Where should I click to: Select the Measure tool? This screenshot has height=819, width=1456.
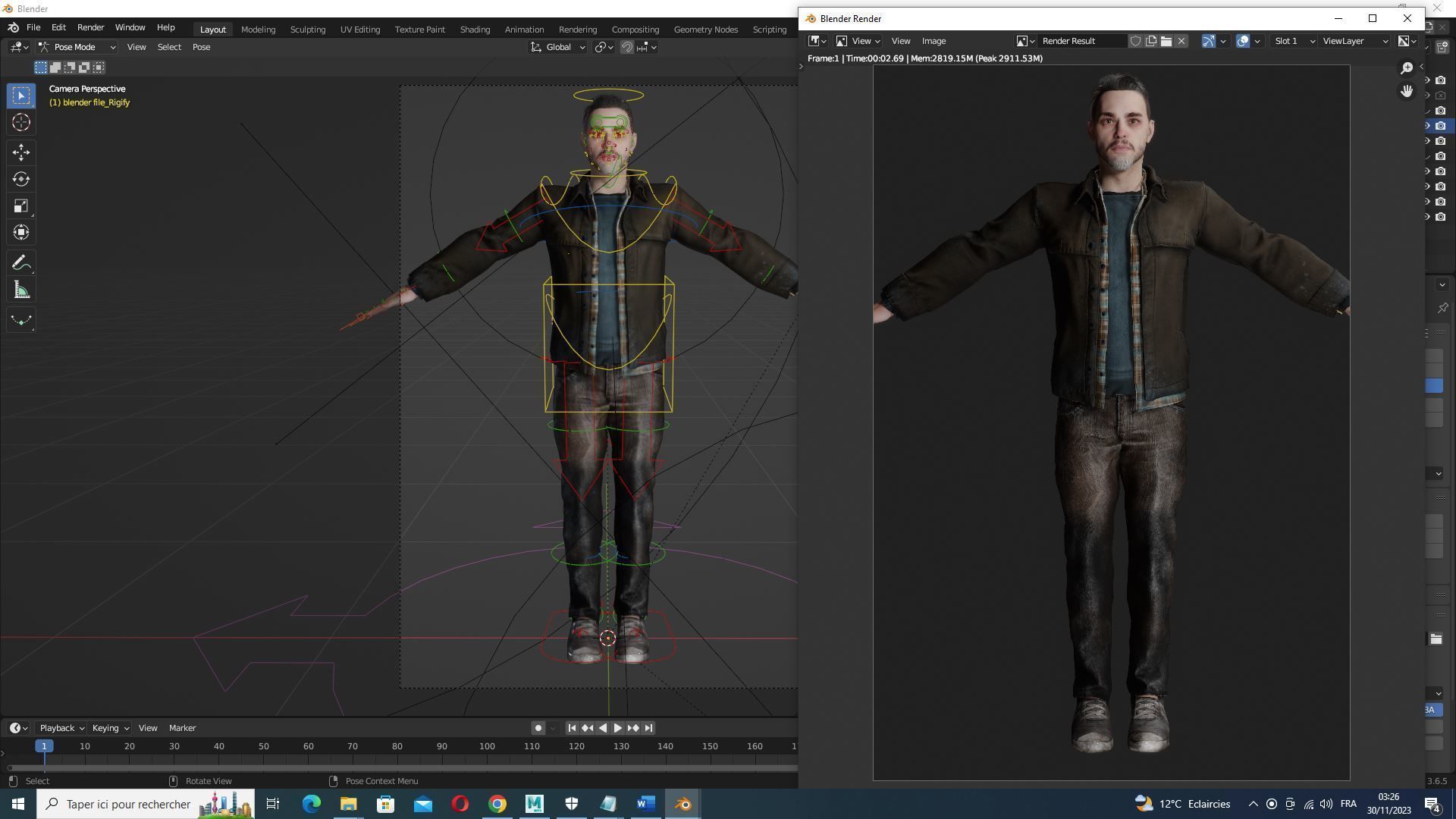pos(20,290)
